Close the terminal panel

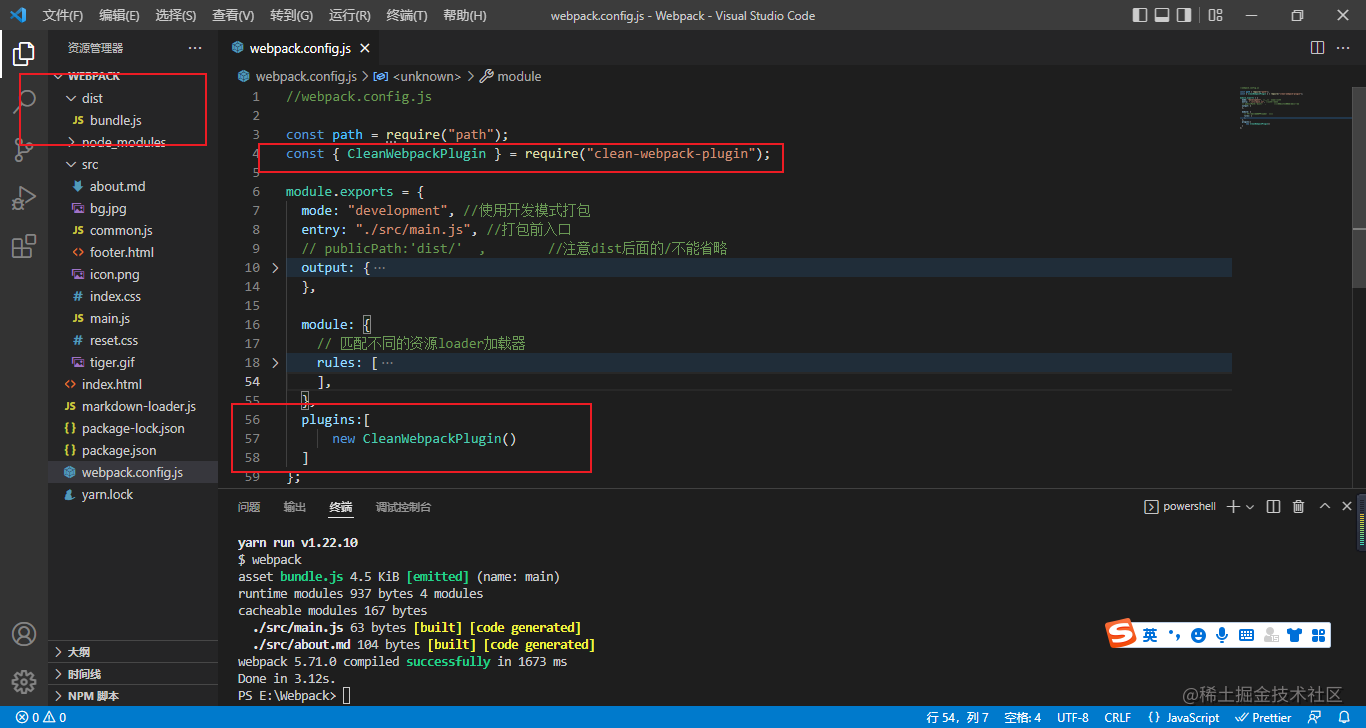point(1348,507)
